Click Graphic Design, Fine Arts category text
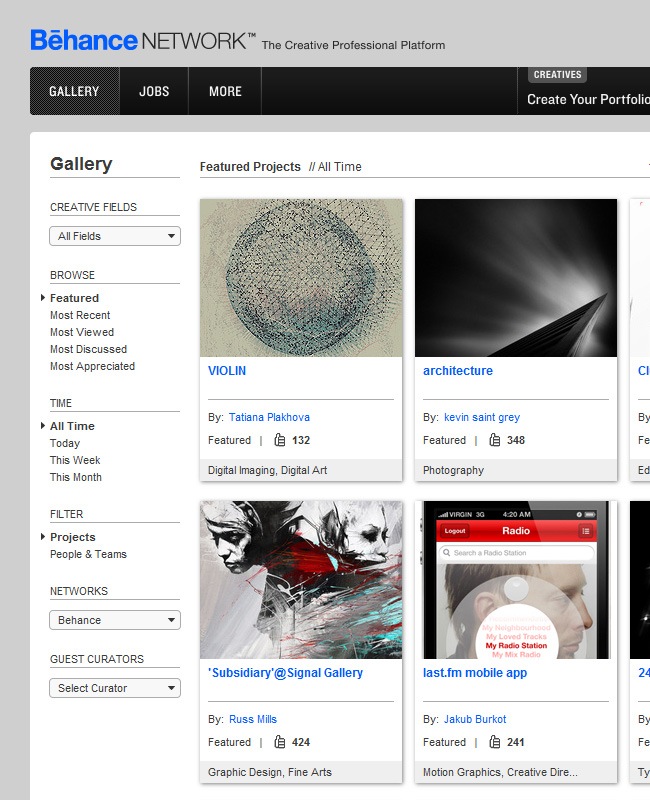 269,772
